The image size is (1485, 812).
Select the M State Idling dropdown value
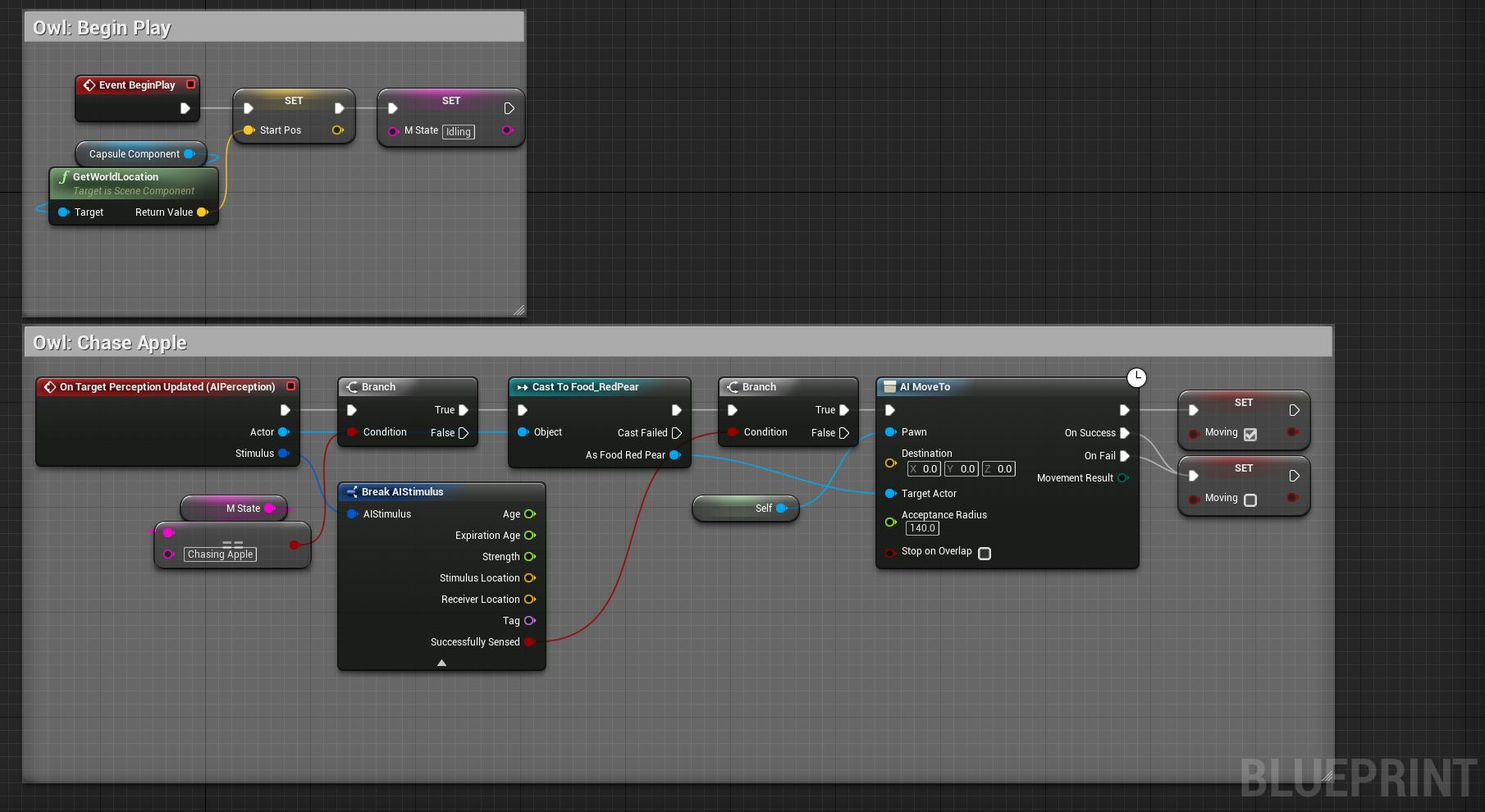(x=459, y=131)
